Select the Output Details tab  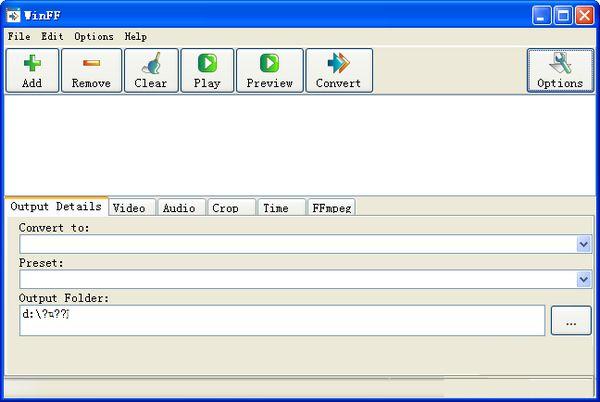pyautogui.click(x=56, y=207)
